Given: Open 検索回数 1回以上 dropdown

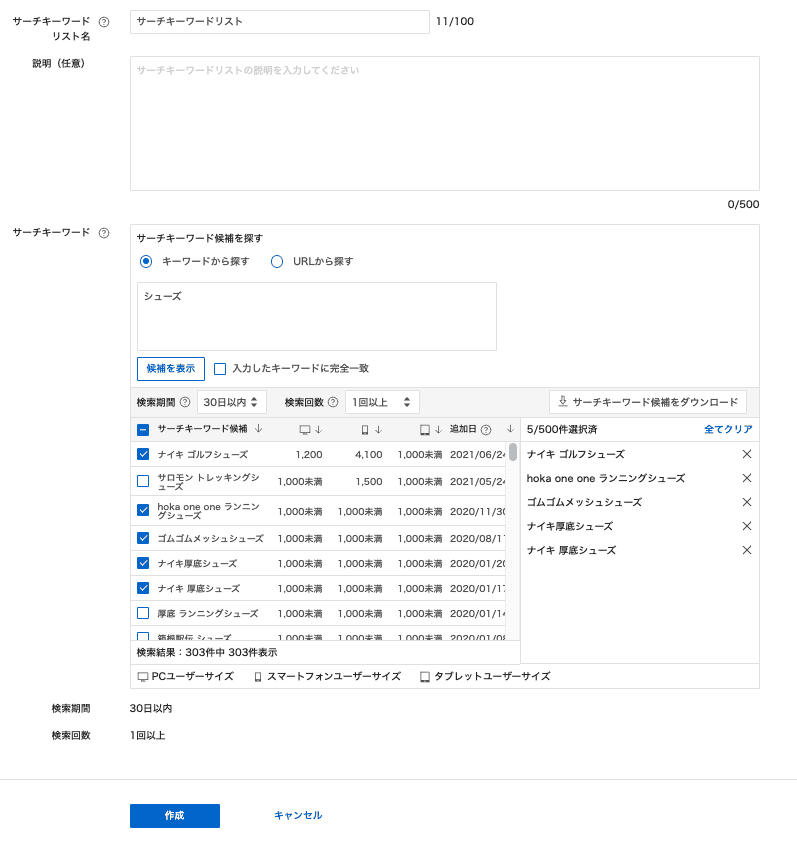Looking at the screenshot, I should (x=382, y=402).
